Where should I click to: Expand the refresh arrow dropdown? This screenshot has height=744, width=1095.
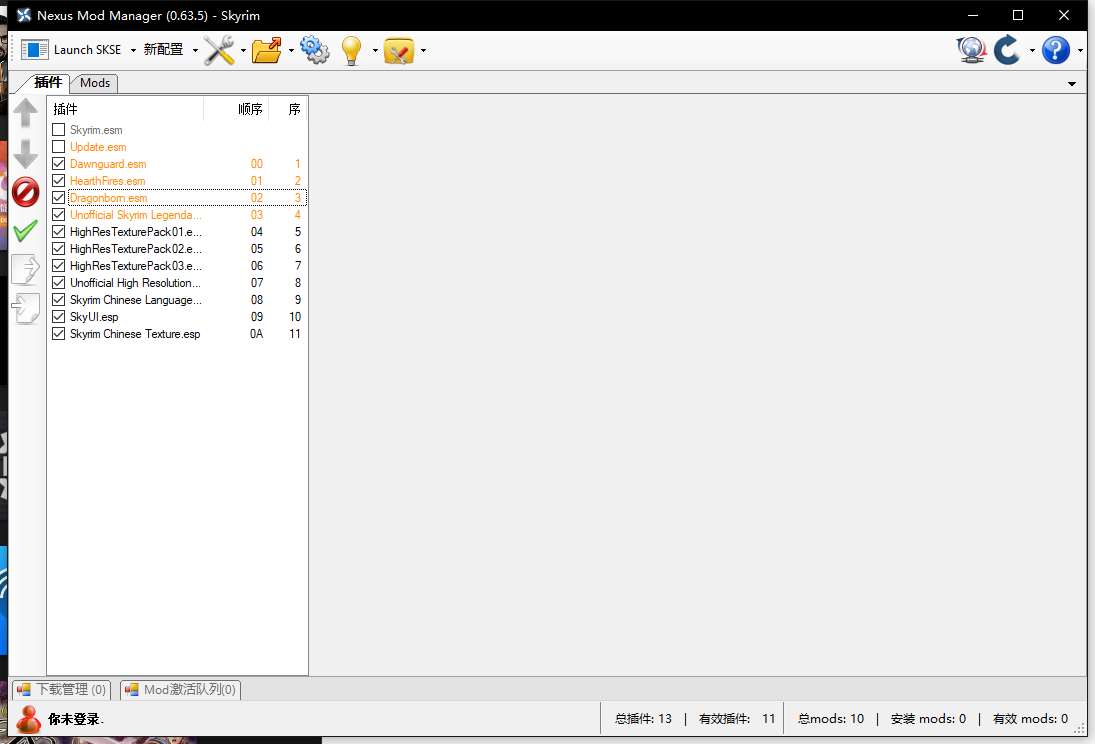(x=1031, y=50)
